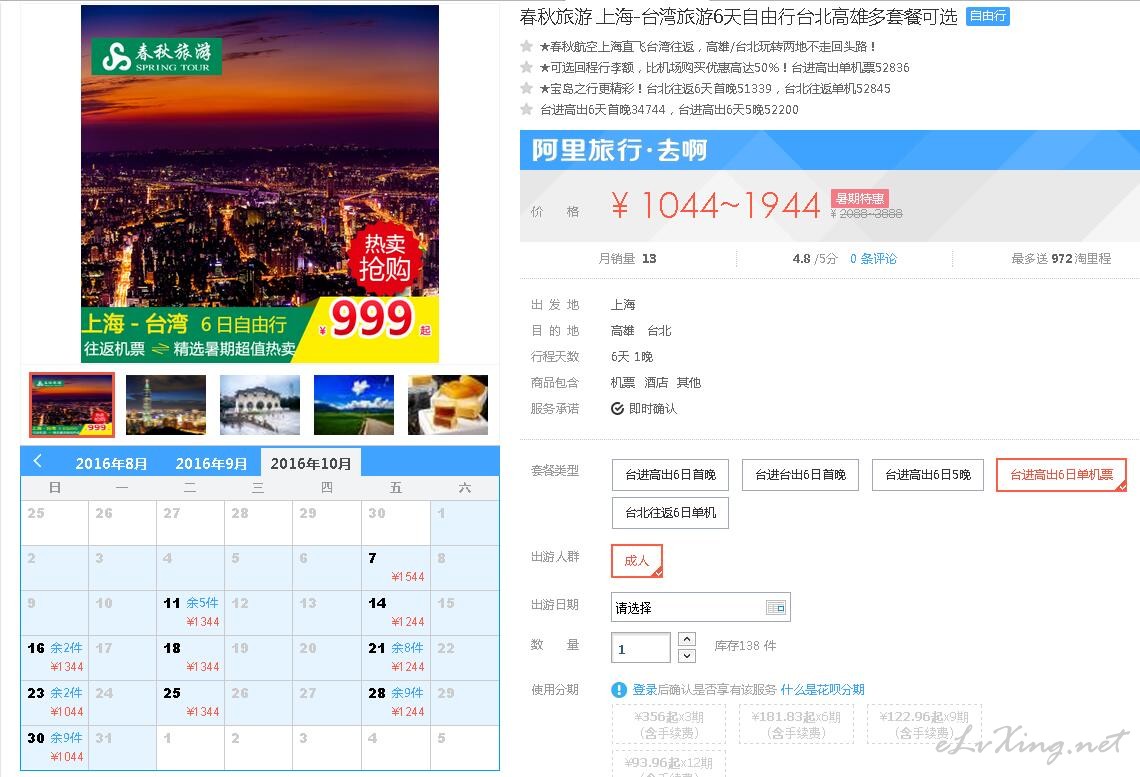Viewport: 1140px width, 777px height.
Task: Decrease quantity with the down arrow
Action: (686, 656)
